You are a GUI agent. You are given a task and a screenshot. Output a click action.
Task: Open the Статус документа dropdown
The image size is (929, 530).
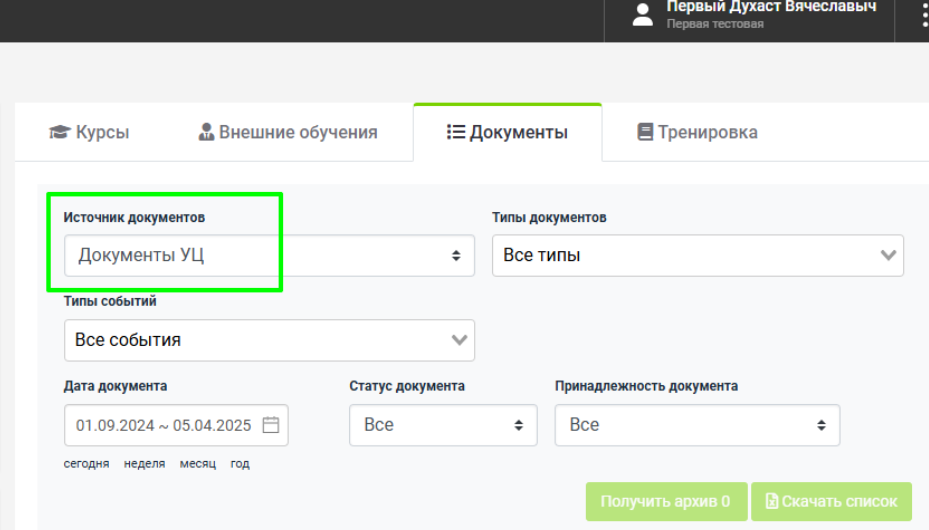(443, 425)
